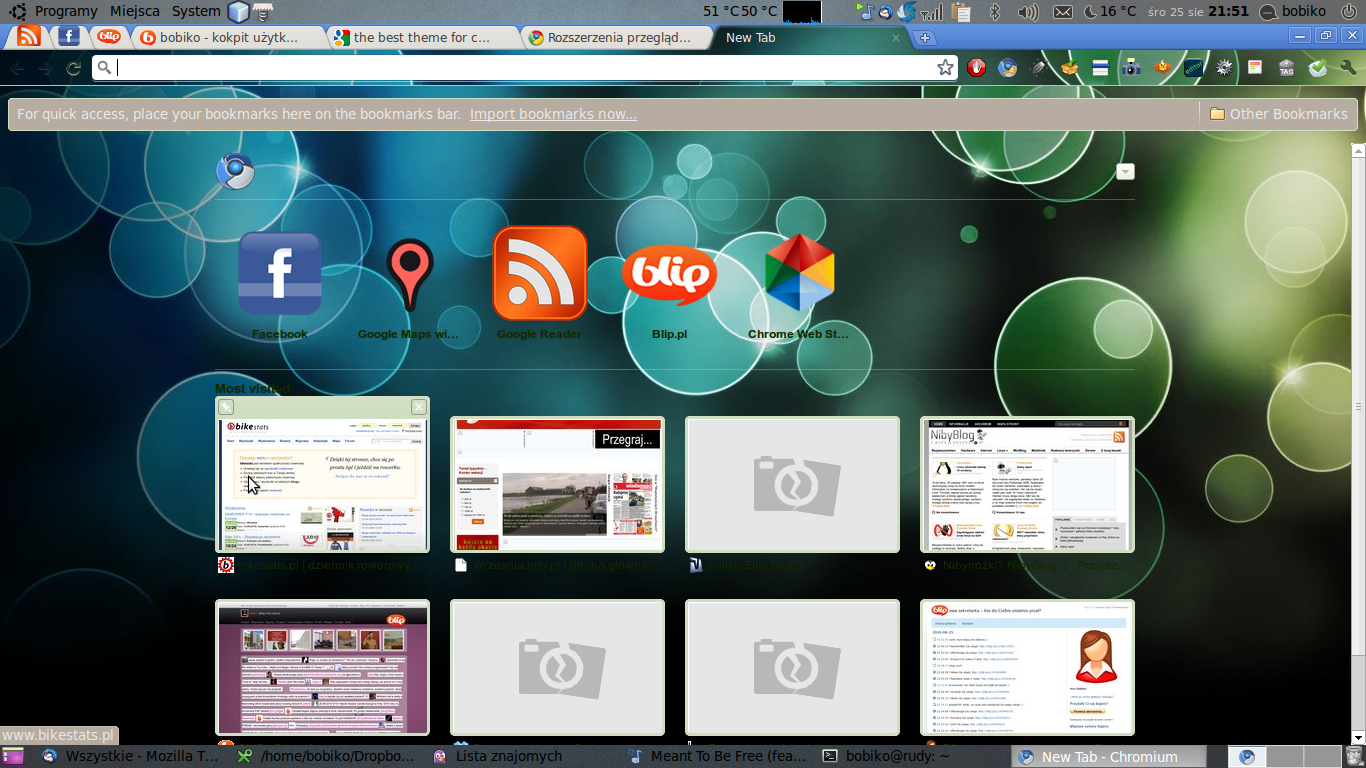The width and height of the screenshot is (1366, 768).
Task: Click Import bookmarks now link
Action: [553, 114]
